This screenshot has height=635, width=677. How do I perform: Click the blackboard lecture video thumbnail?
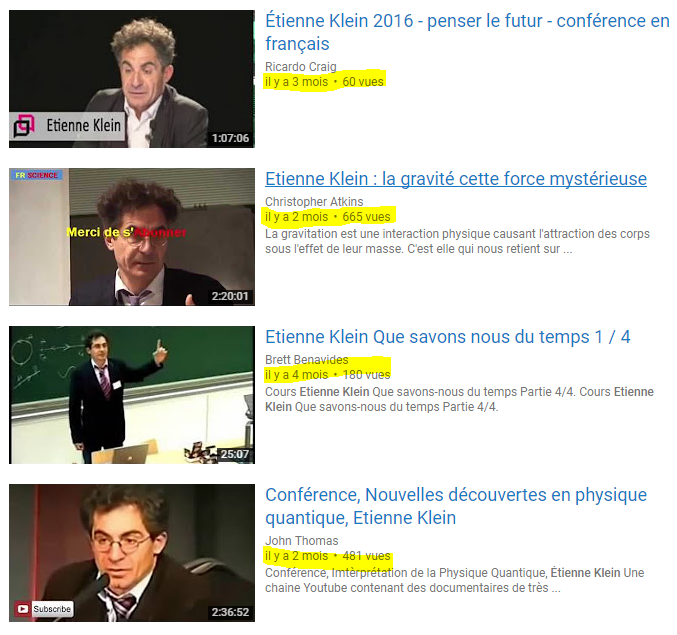(x=132, y=395)
